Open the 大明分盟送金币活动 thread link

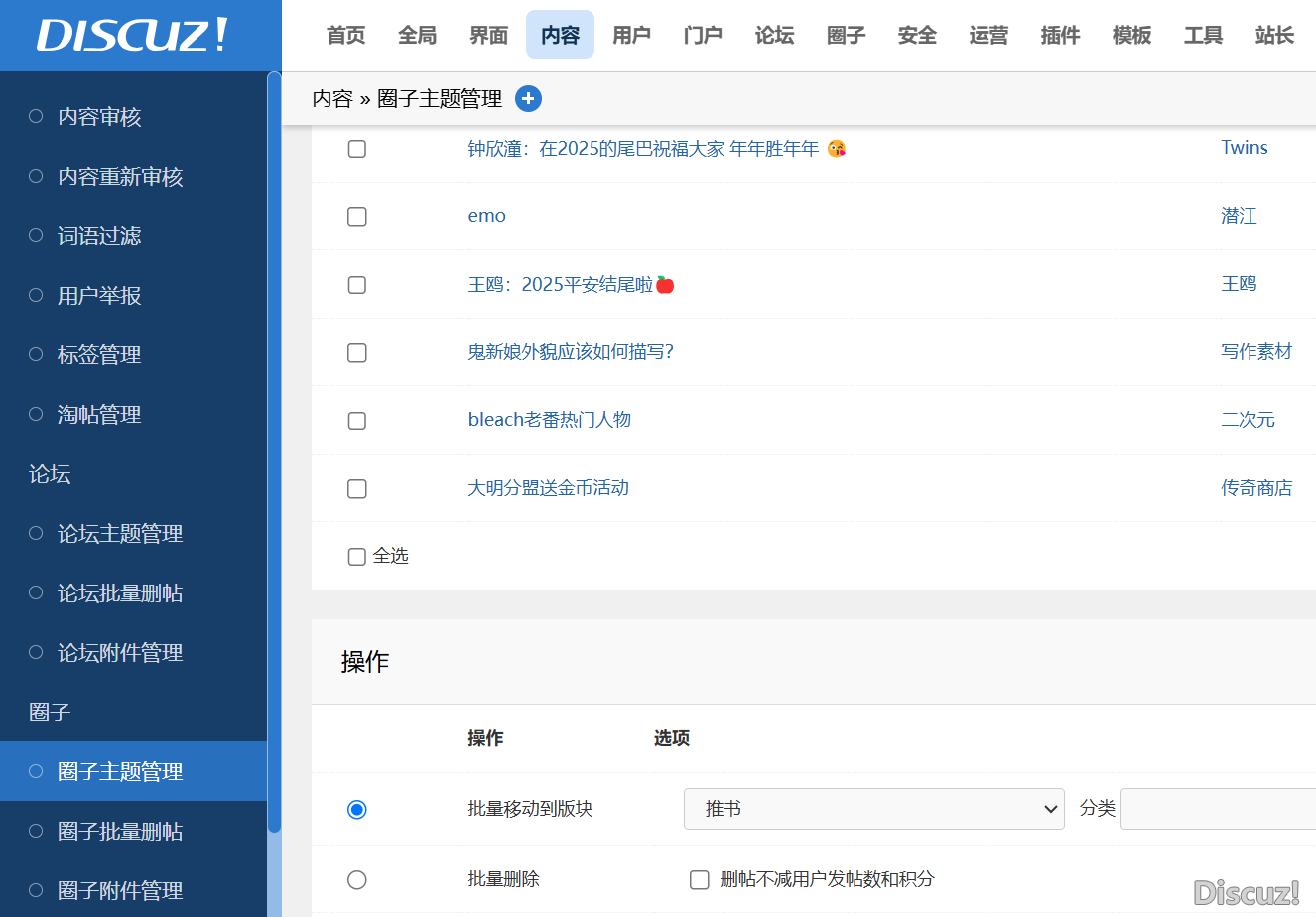549,488
